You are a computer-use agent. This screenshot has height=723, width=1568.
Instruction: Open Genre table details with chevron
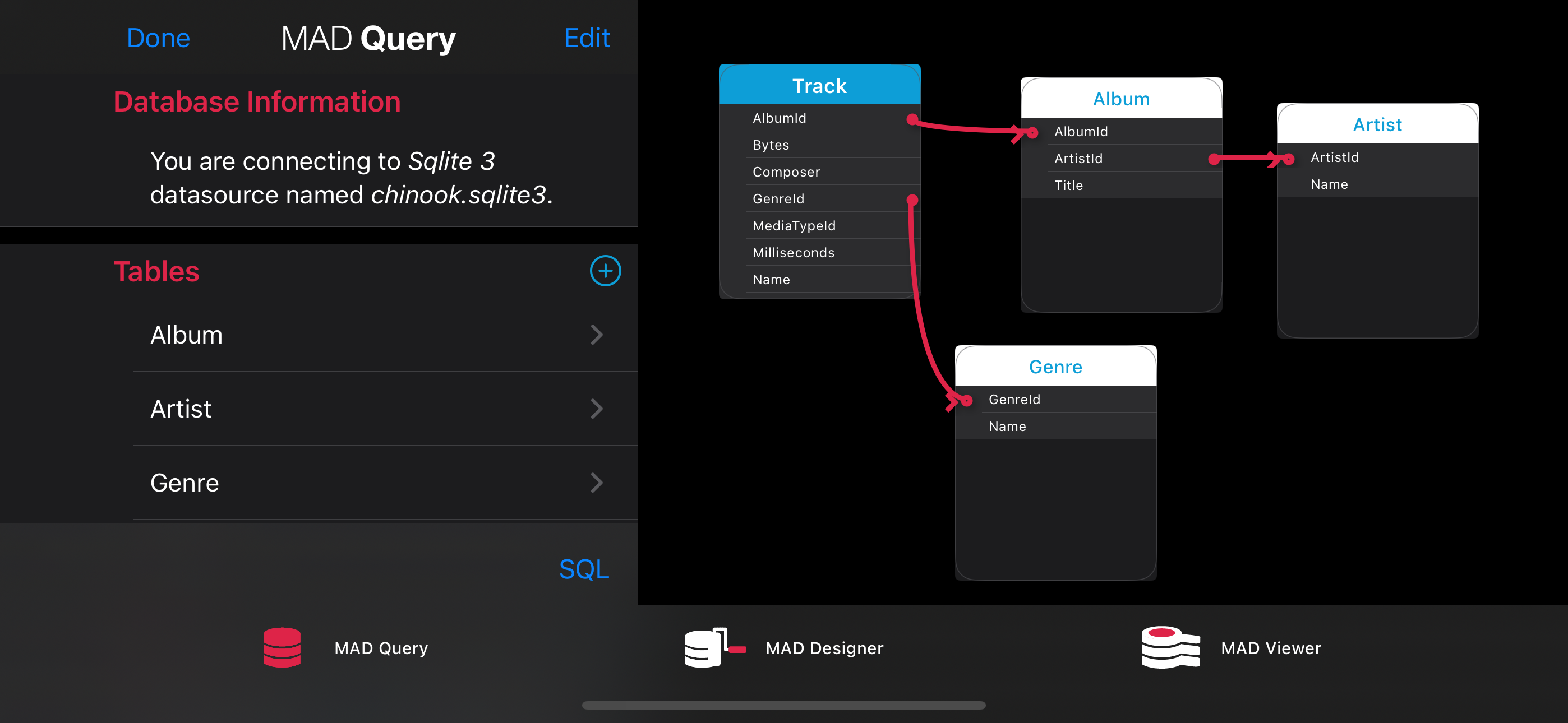(597, 483)
